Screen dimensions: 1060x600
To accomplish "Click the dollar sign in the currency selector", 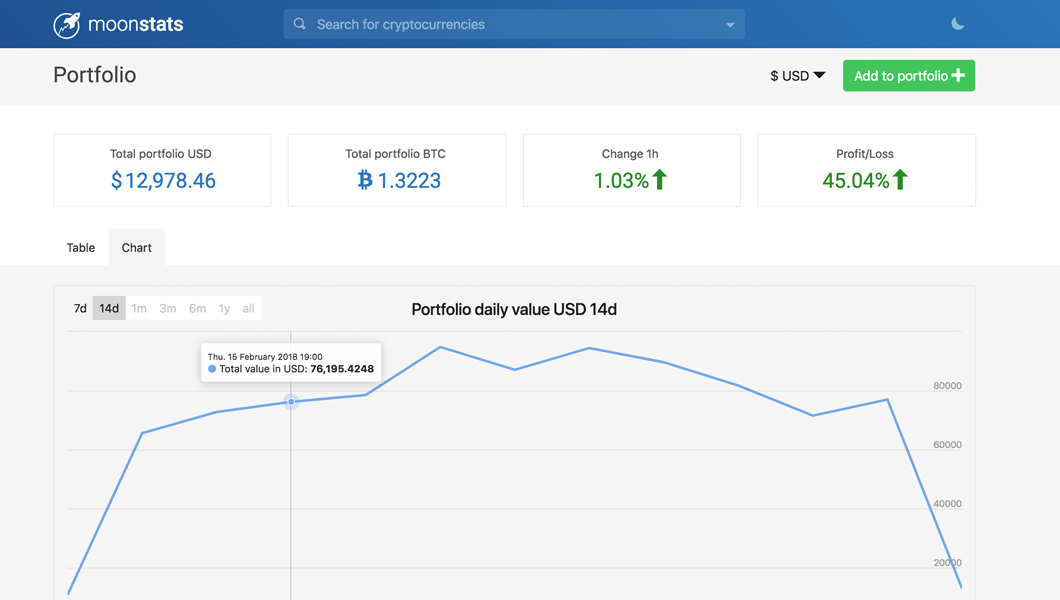I will (775, 75).
